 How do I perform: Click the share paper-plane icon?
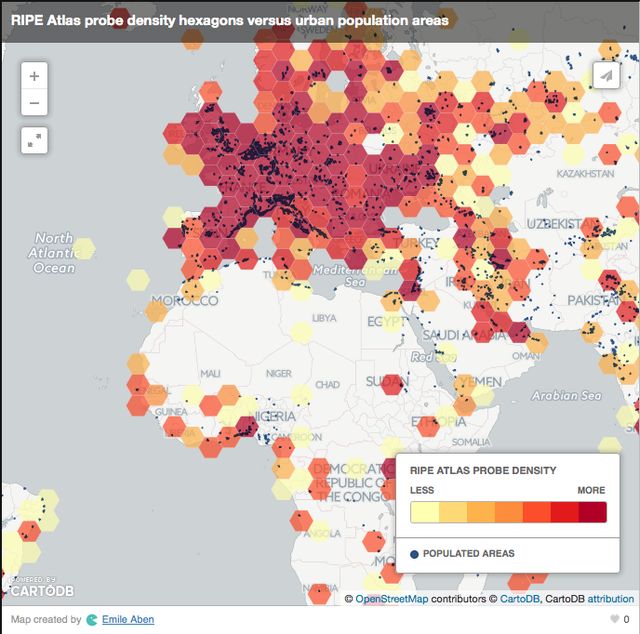[606, 75]
